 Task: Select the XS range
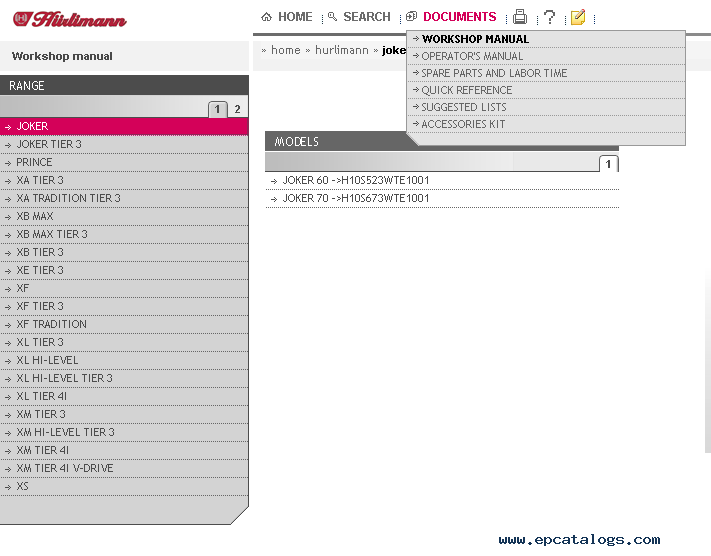click(124, 487)
